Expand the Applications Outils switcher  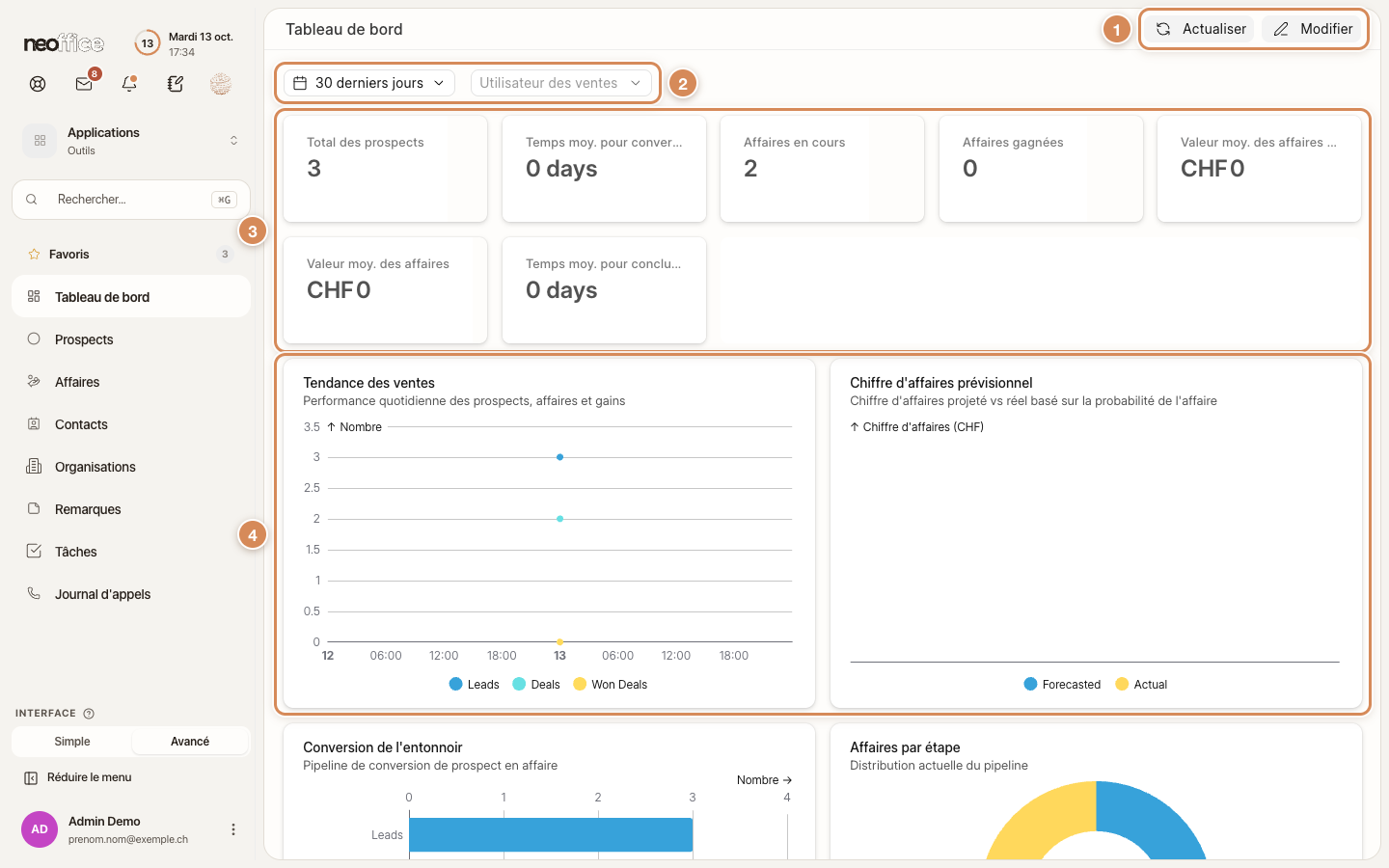(x=131, y=141)
